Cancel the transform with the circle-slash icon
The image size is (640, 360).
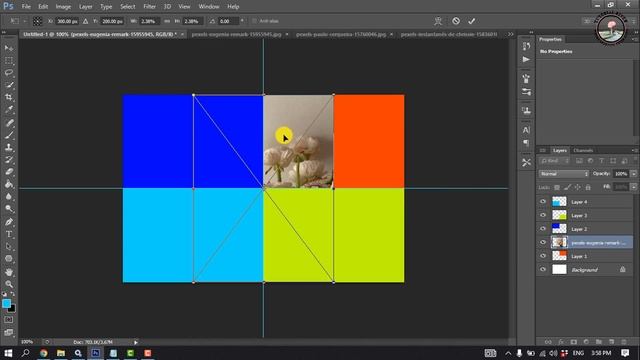pos(456,21)
